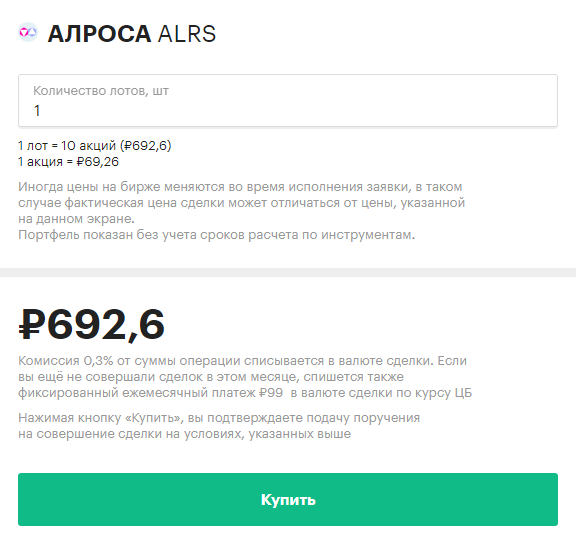
Task: Click the large ₽692,6 total amount
Action: click(91, 324)
